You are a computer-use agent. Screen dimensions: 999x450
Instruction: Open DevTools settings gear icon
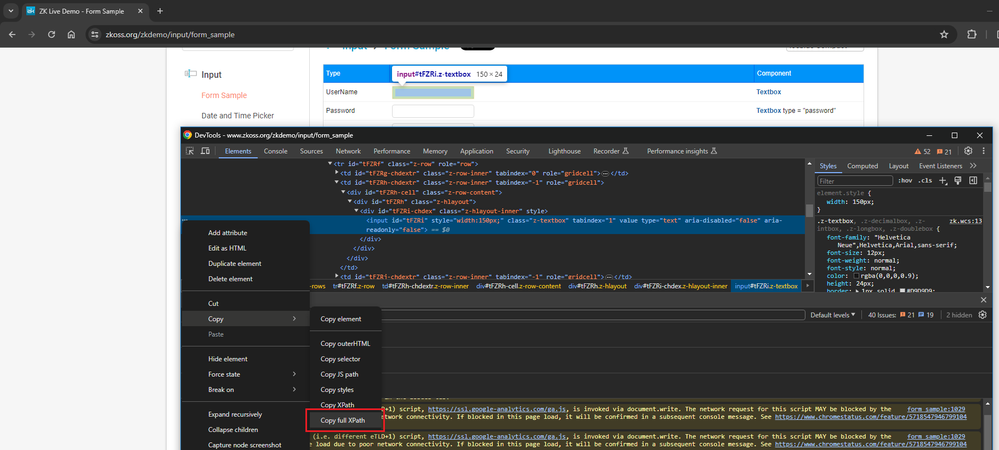968,151
